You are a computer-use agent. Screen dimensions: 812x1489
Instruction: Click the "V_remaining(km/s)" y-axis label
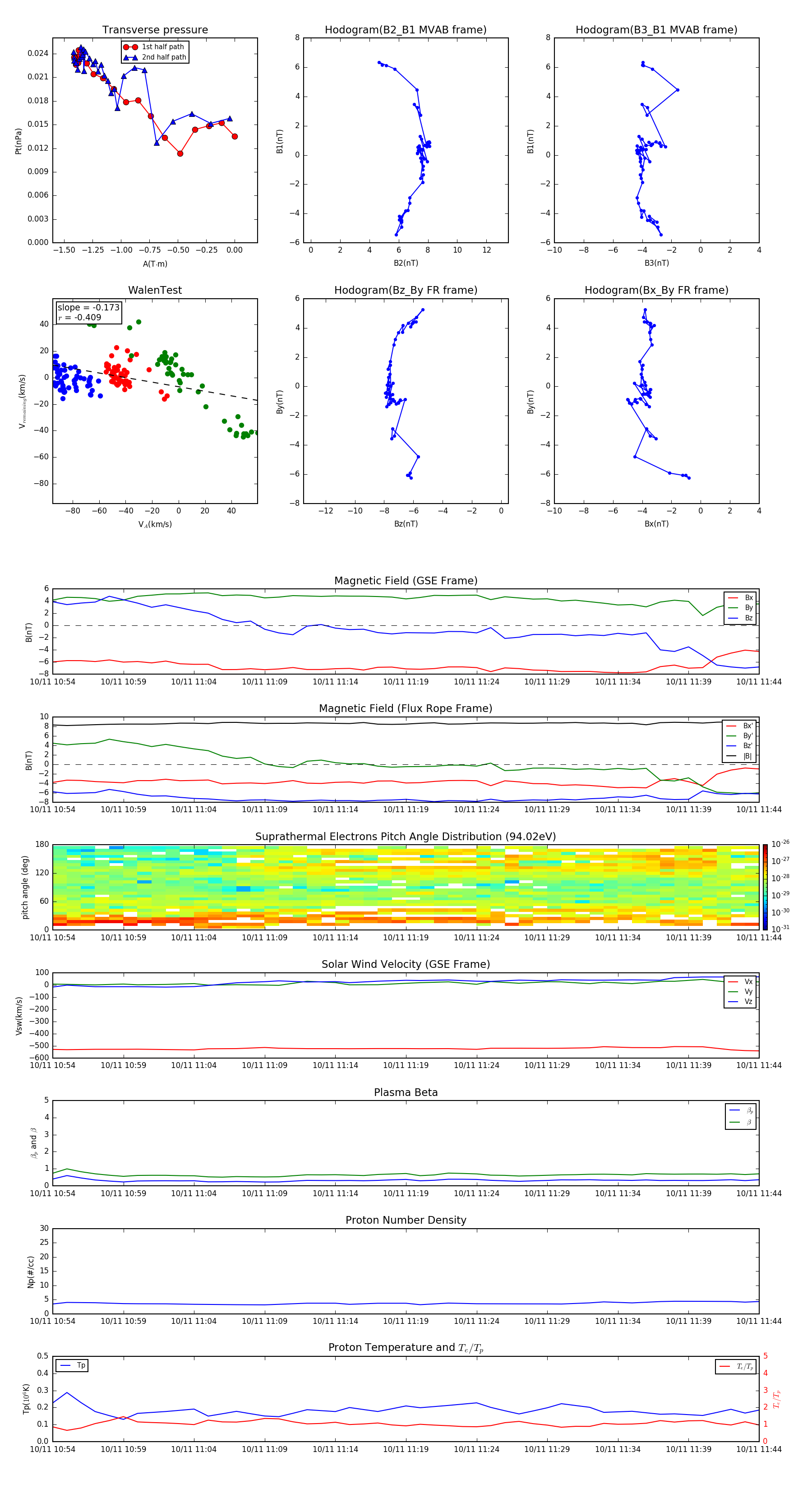coord(22,401)
